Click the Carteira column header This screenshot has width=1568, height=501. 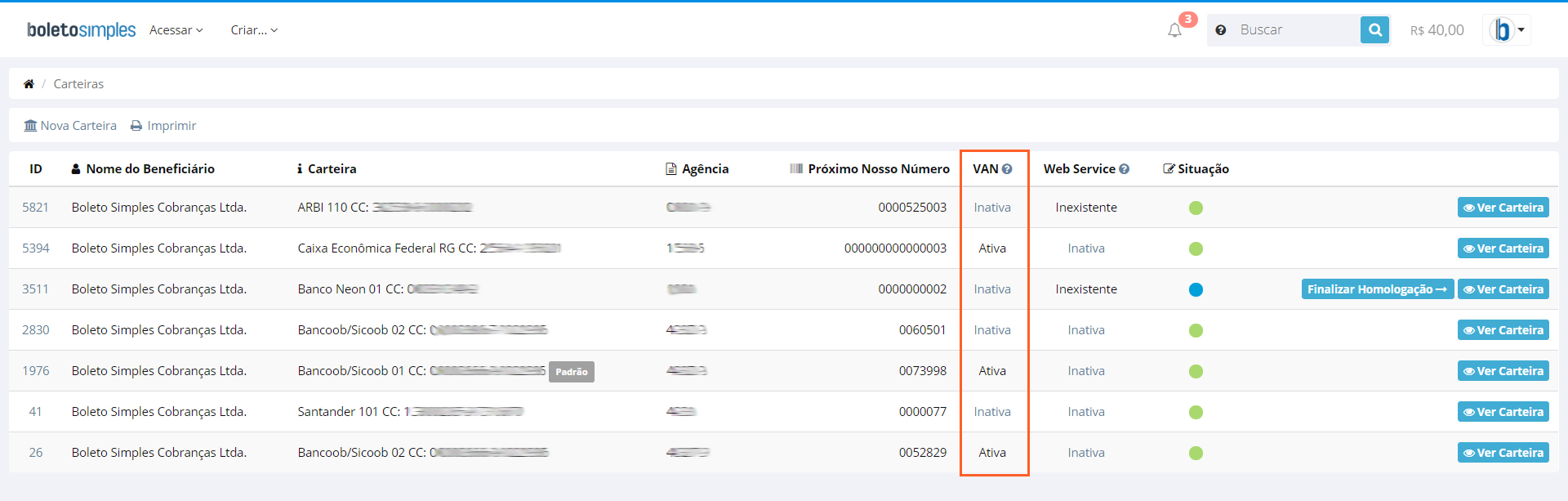[327, 169]
